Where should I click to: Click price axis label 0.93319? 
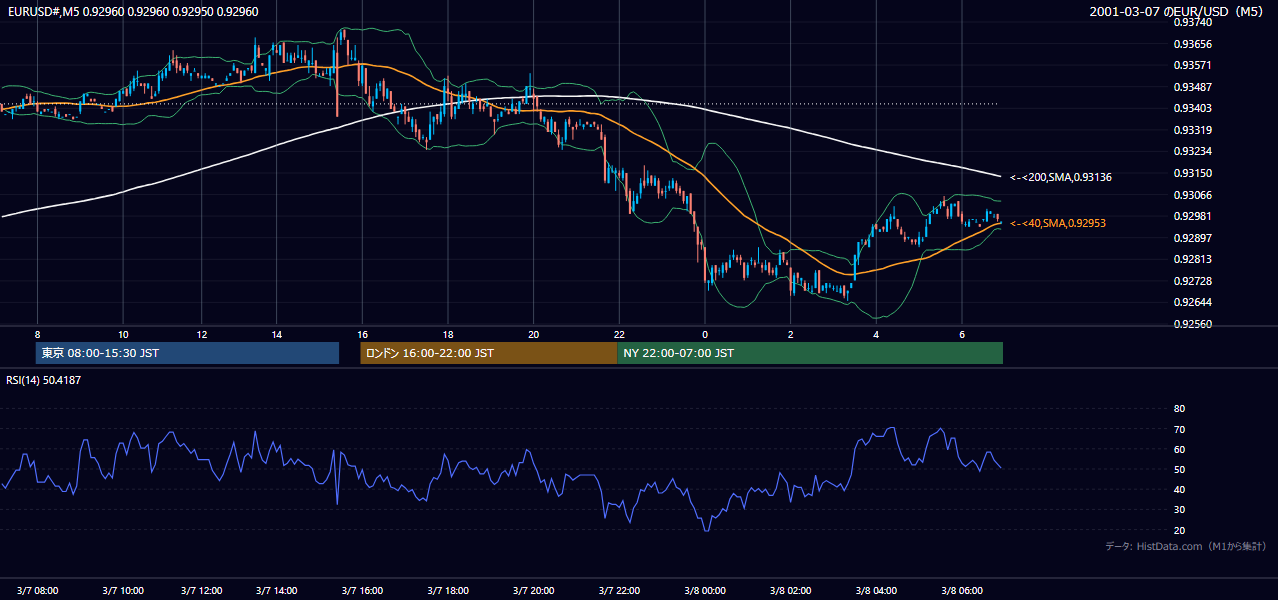(x=1194, y=130)
